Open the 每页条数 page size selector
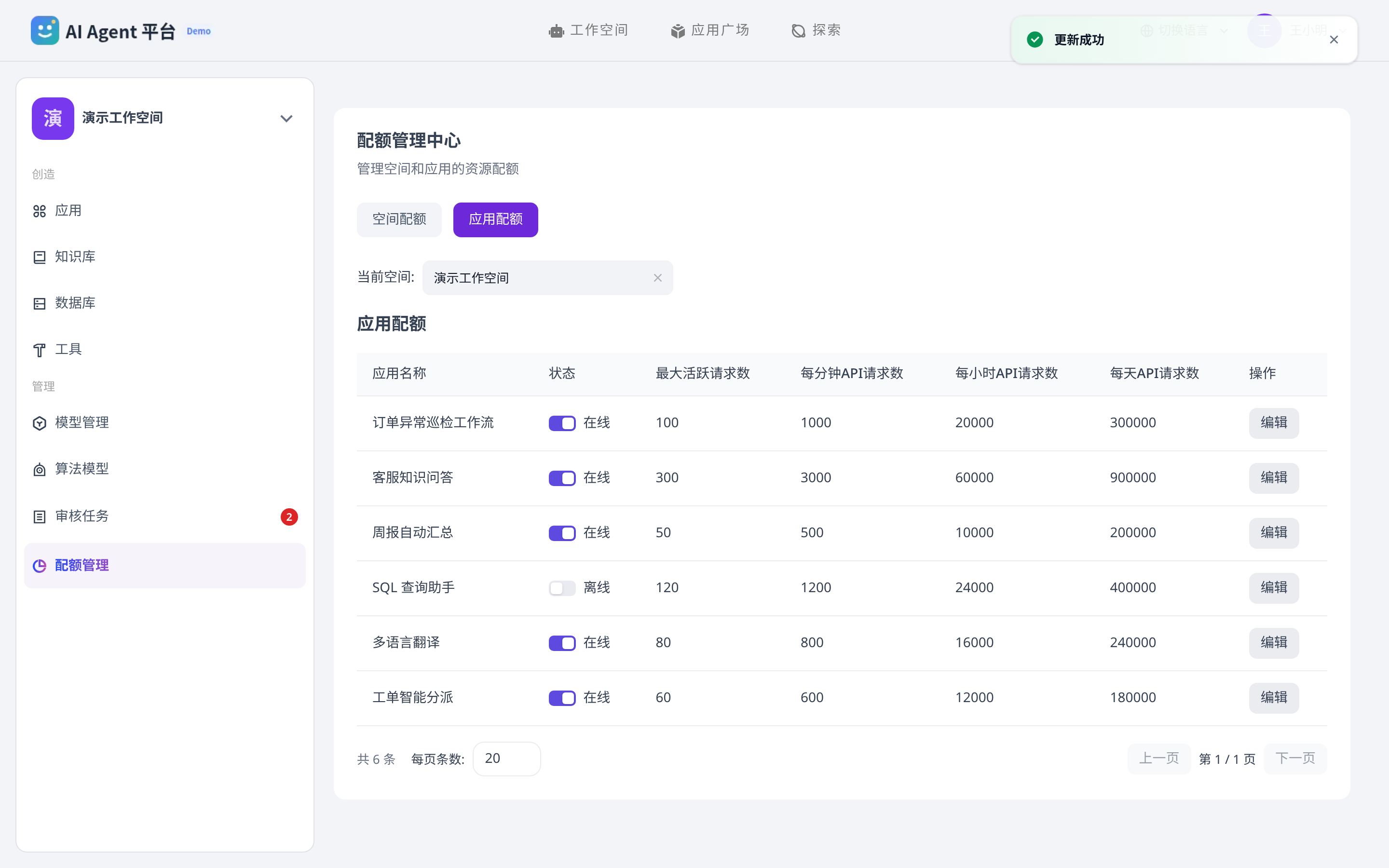Image resolution: width=1389 pixels, height=868 pixels. (506, 759)
